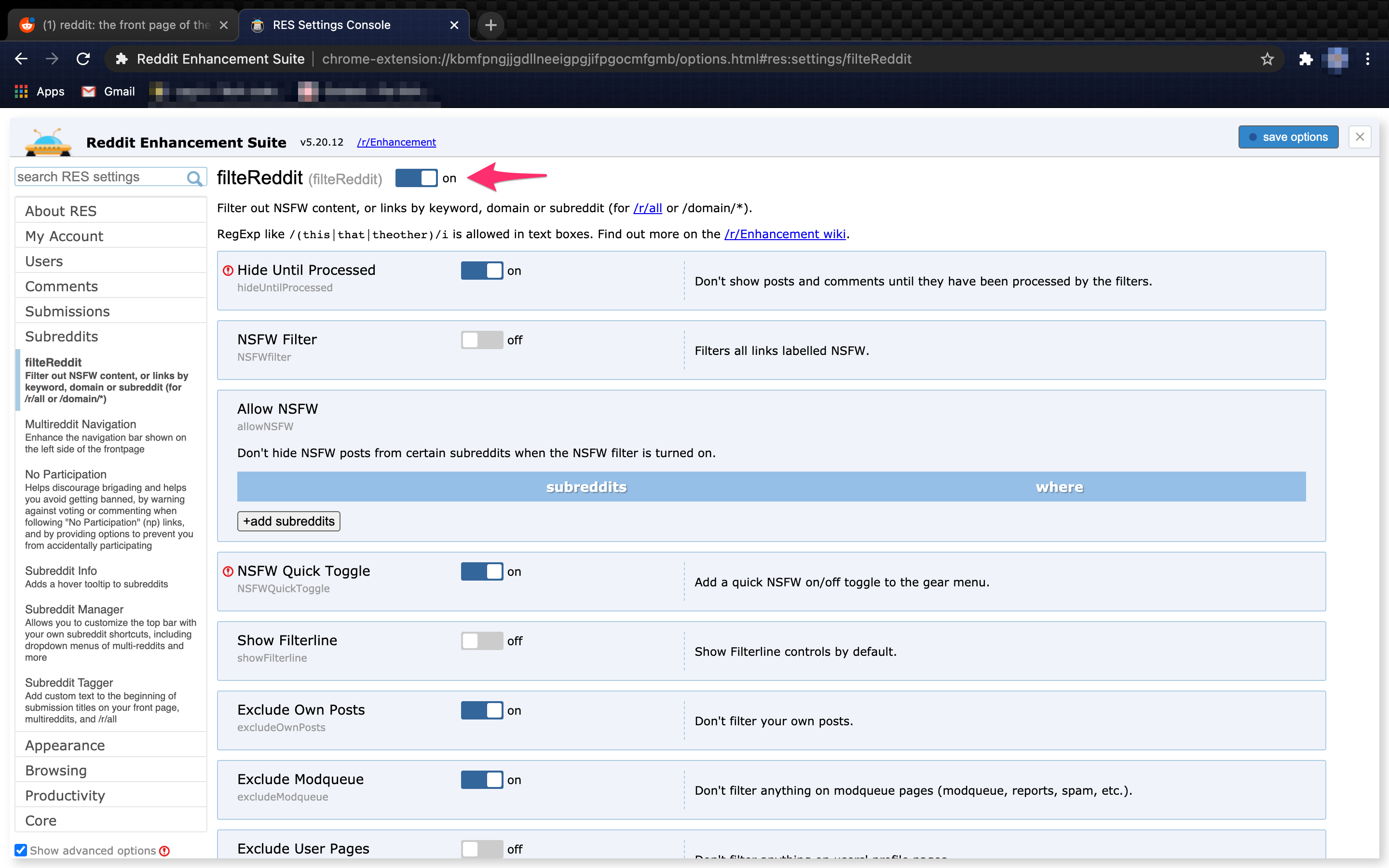Screen dimensions: 1389x868
Task: Collapse the Subreddits category
Action: [x=111, y=337]
